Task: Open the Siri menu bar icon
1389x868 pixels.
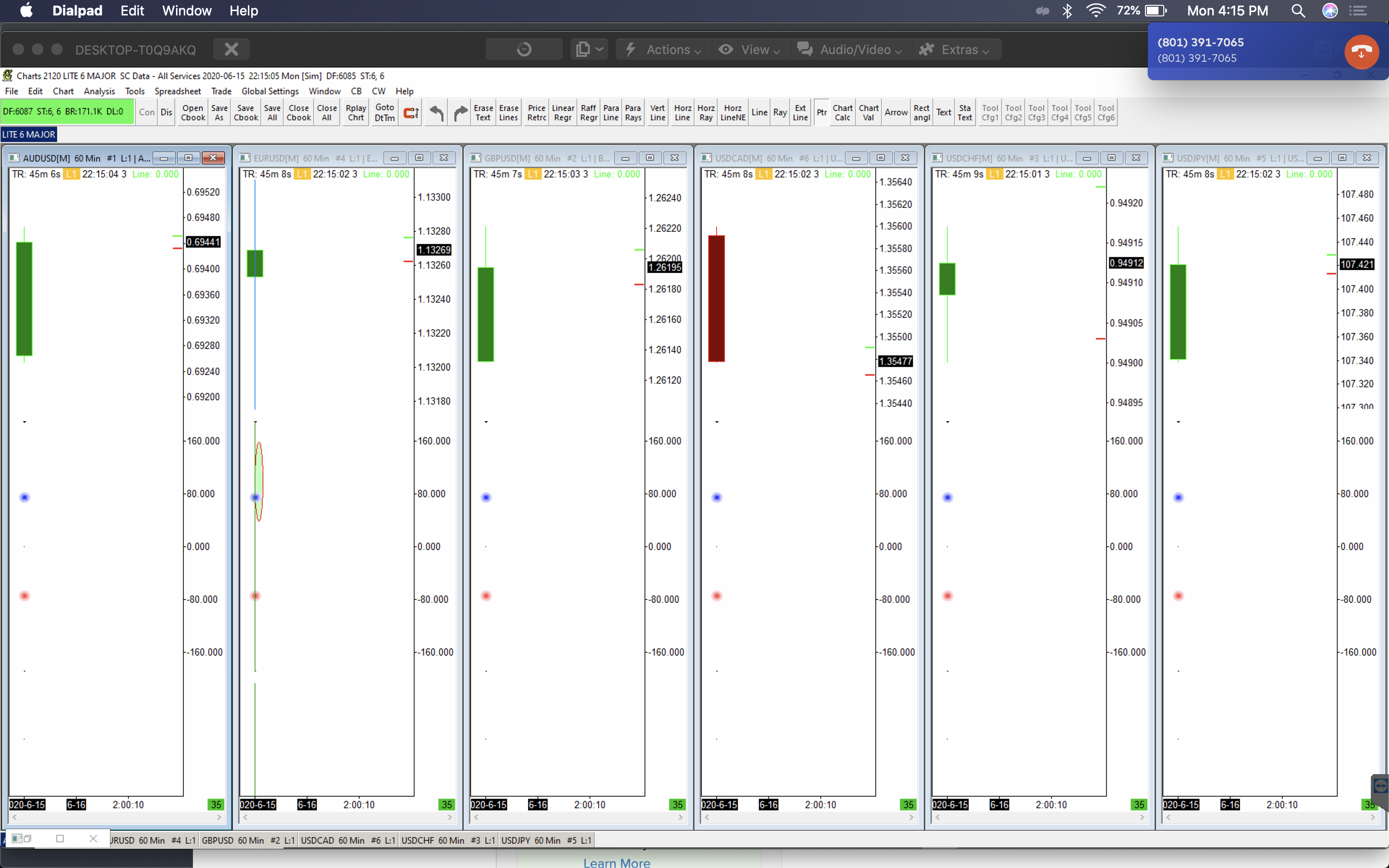Action: [x=1330, y=11]
